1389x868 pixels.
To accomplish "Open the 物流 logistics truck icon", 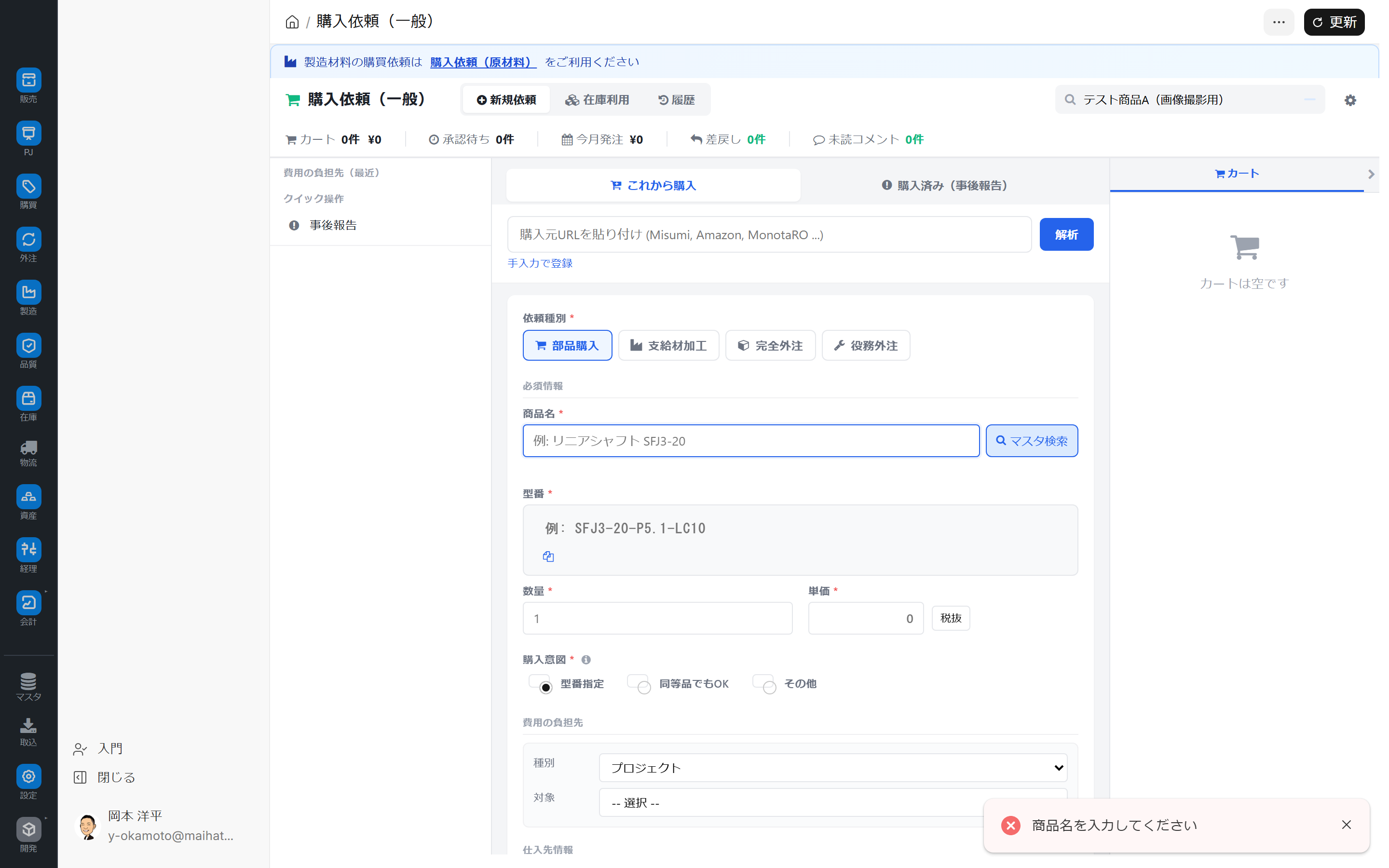I will 28,448.
